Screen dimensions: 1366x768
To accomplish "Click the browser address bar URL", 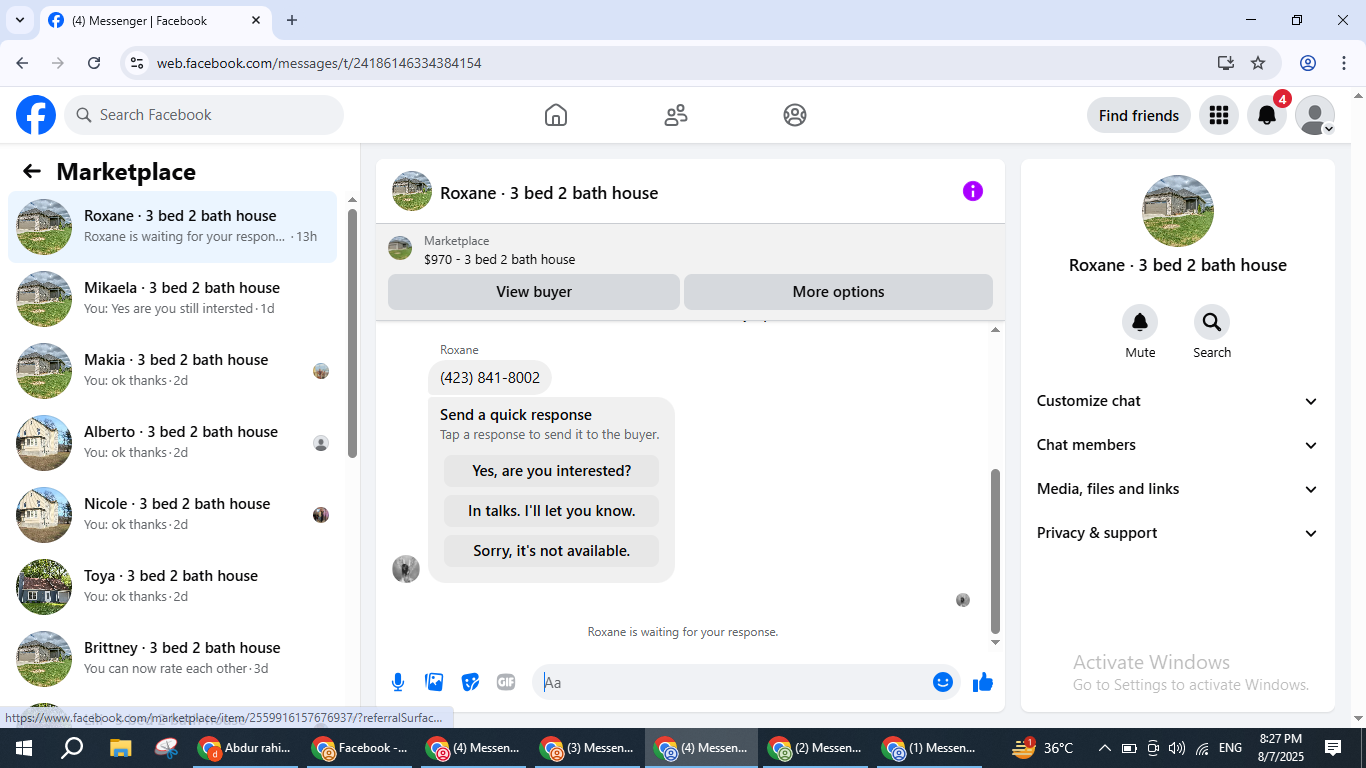I will [319, 63].
